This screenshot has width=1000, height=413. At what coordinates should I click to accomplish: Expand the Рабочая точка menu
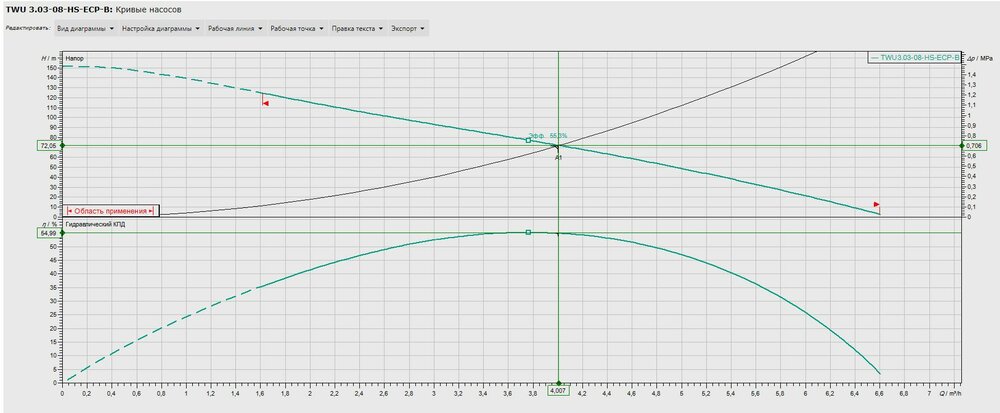pyautogui.click(x=297, y=29)
